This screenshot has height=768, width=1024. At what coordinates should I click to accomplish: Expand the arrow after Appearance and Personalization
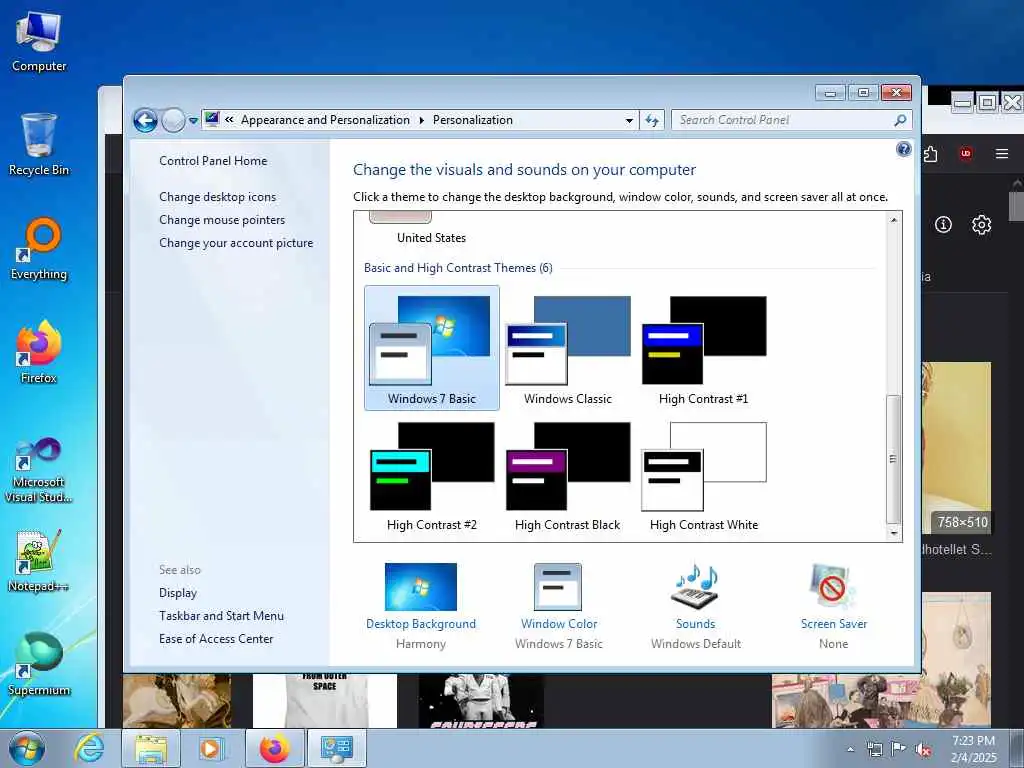click(421, 120)
